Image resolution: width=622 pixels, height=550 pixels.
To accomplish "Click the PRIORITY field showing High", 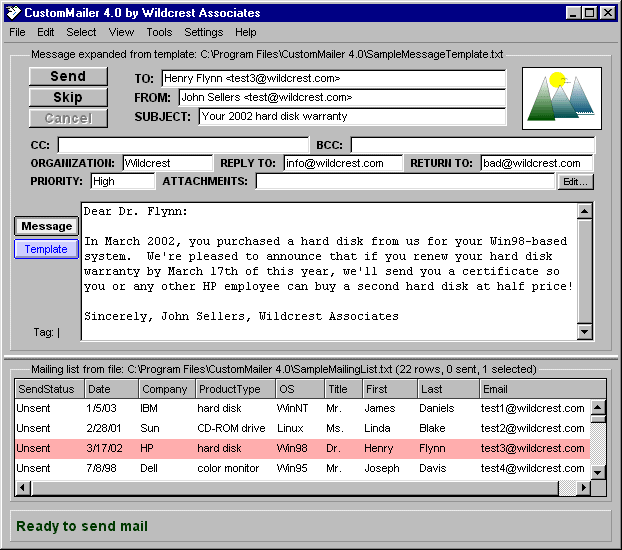I will point(123,181).
